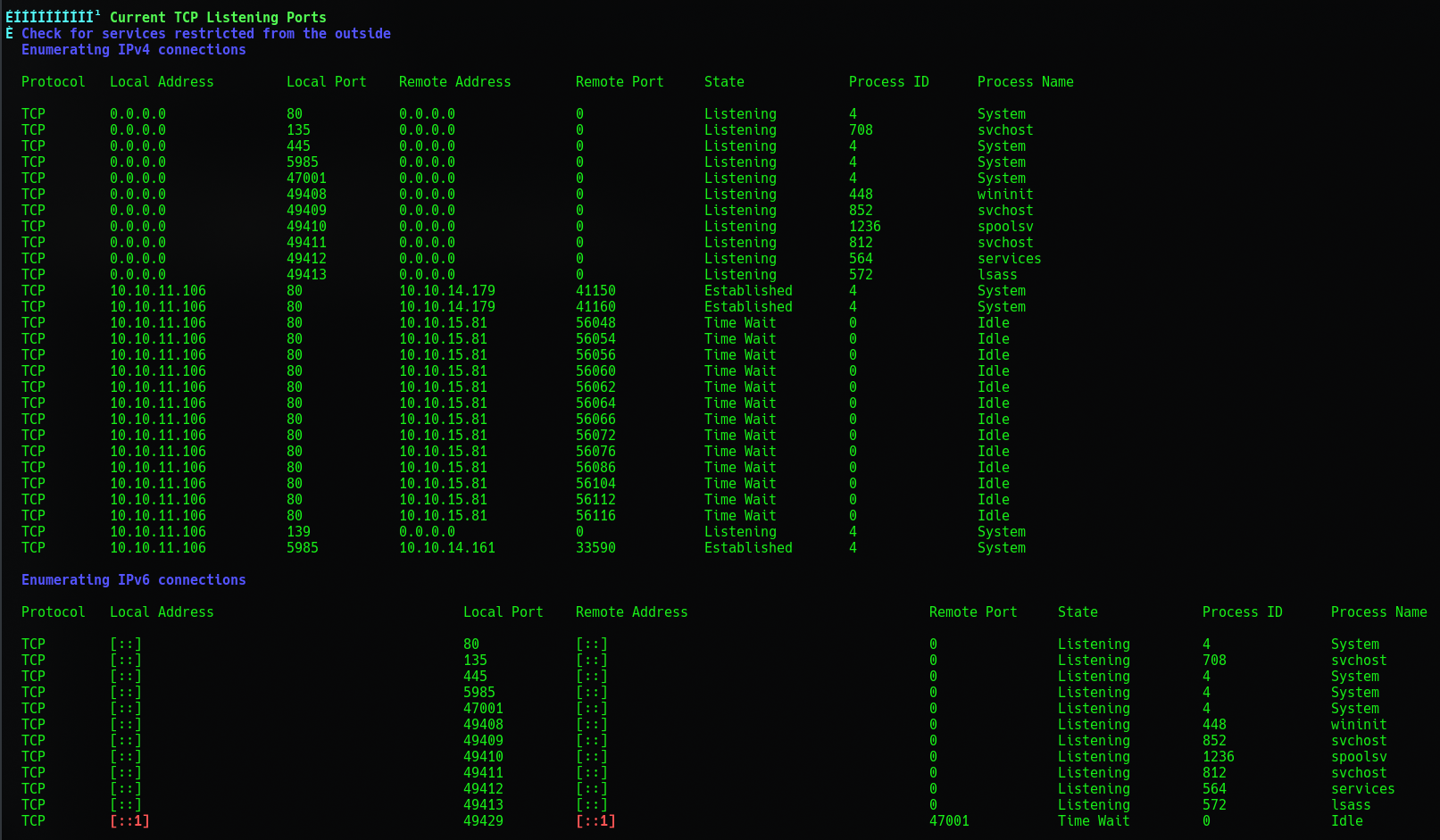Click the remote port 33590 value
Screen dimensions: 1440x840
(595, 547)
